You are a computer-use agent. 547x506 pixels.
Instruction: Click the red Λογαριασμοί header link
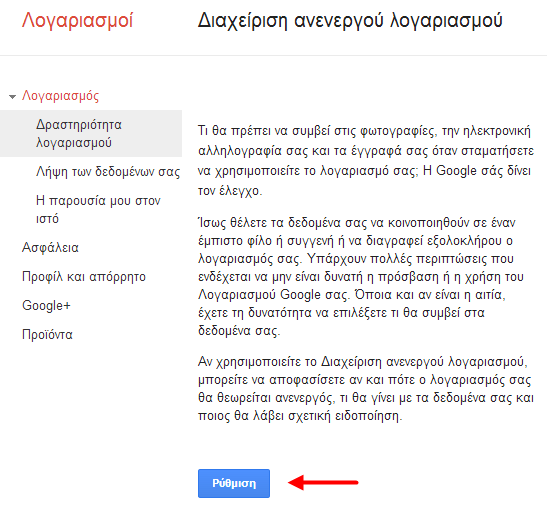click(77, 20)
